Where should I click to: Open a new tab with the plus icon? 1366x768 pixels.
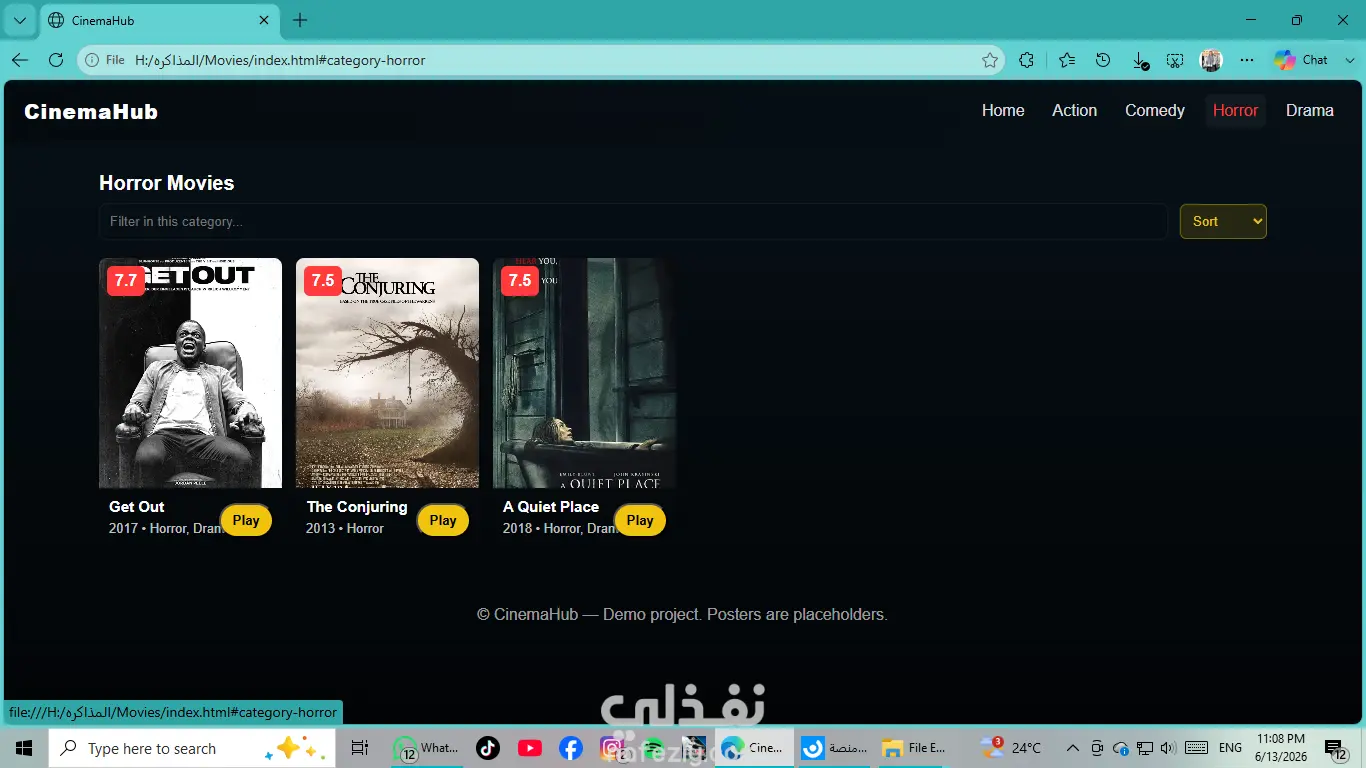(300, 20)
